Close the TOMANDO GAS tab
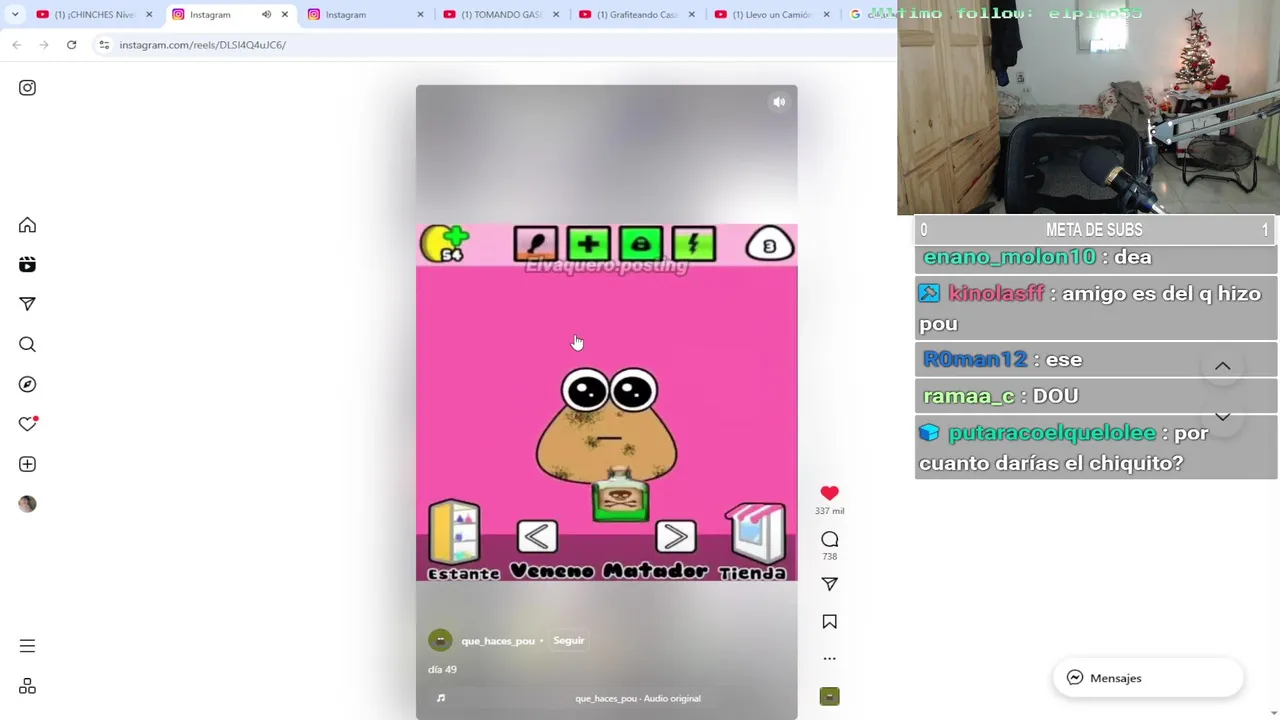This screenshot has height=720, width=1280. coord(557,14)
